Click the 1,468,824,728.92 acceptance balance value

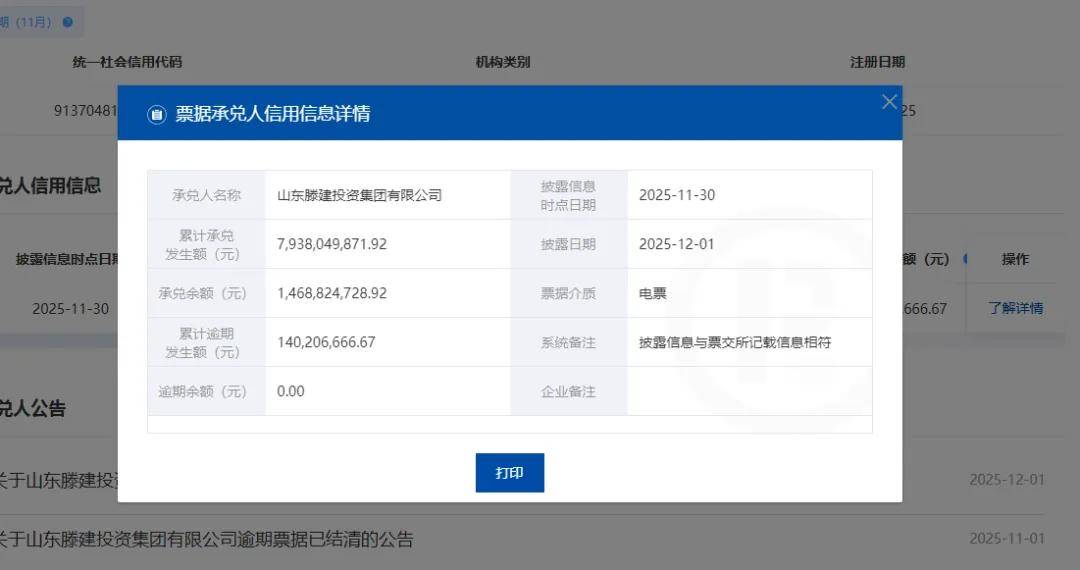pos(332,293)
